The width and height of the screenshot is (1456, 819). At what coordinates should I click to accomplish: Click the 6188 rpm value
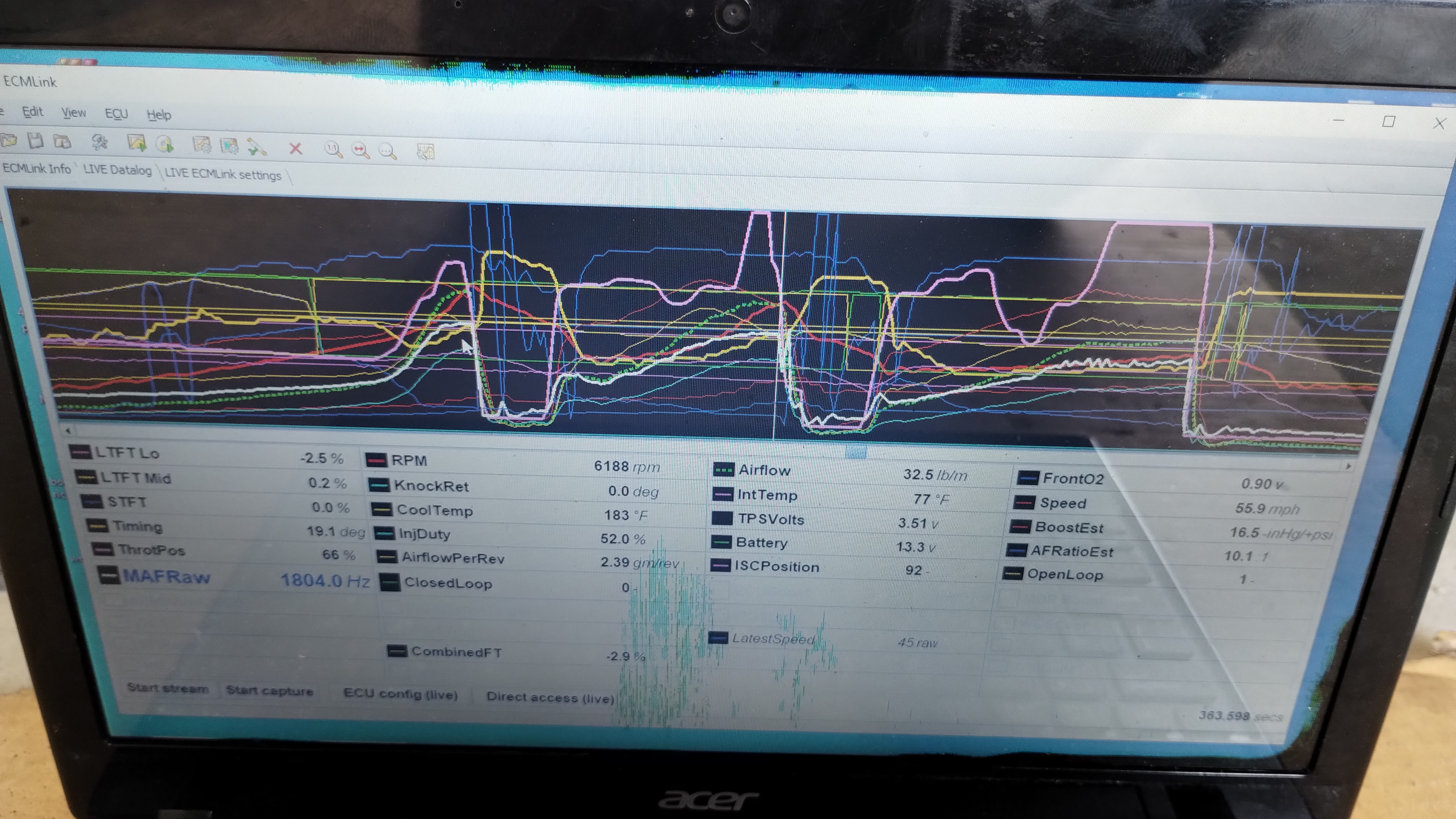coord(627,467)
